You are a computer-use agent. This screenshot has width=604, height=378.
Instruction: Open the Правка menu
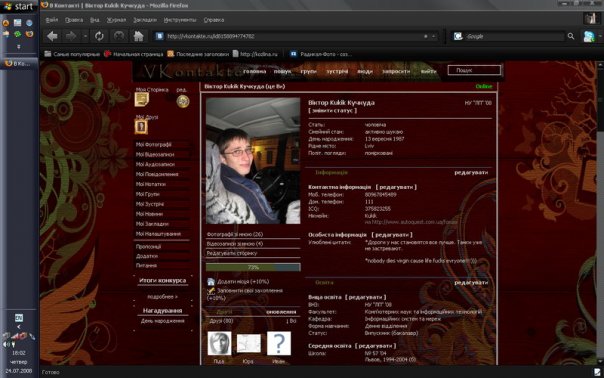pos(74,20)
